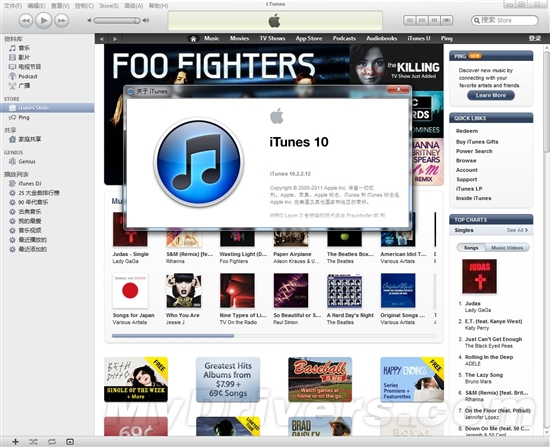Click the Account quick link

[467, 170]
